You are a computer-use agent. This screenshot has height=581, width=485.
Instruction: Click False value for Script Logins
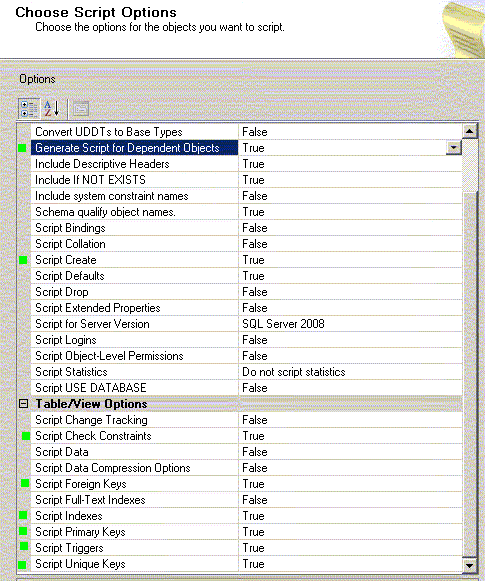pyautogui.click(x=255, y=340)
